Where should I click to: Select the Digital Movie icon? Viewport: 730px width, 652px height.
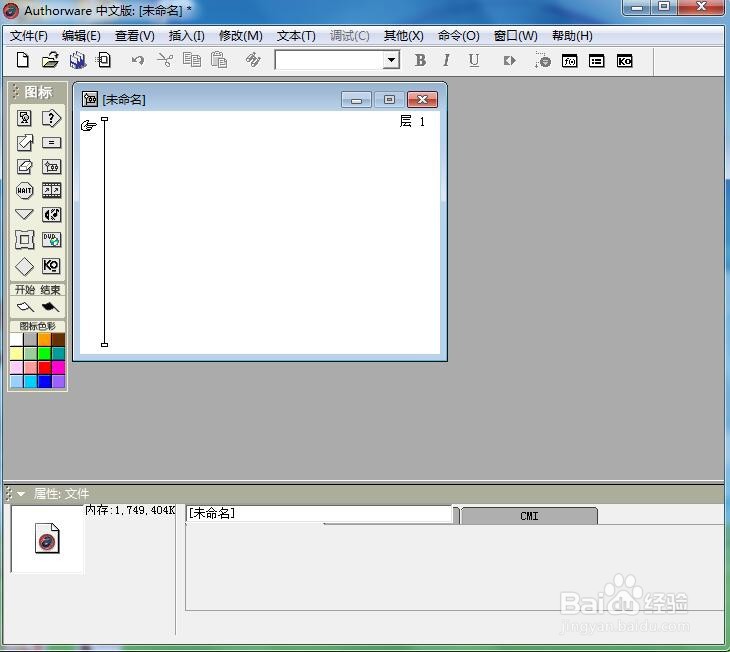pos(51,190)
